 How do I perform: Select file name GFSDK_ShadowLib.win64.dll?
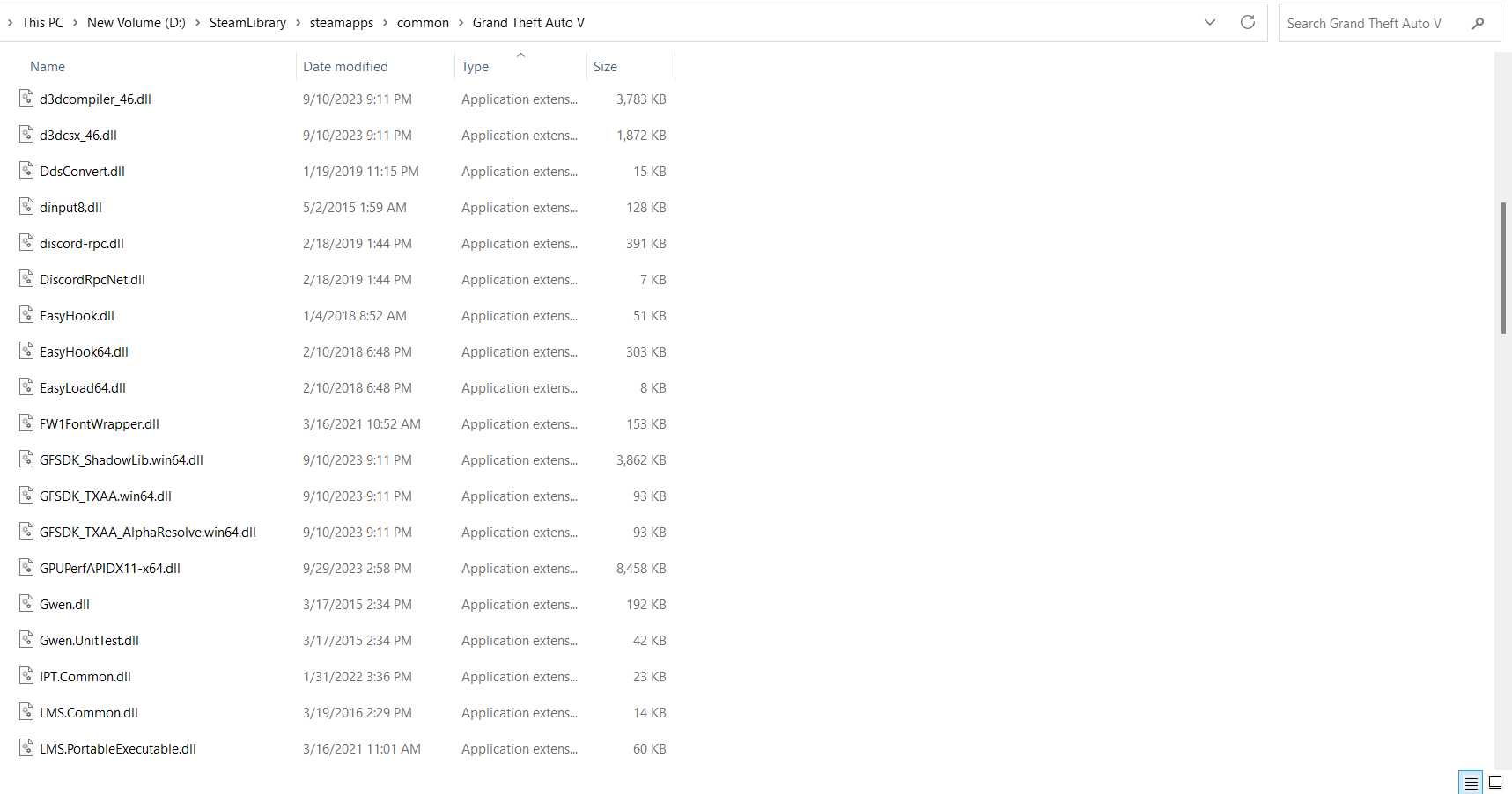[x=122, y=460]
